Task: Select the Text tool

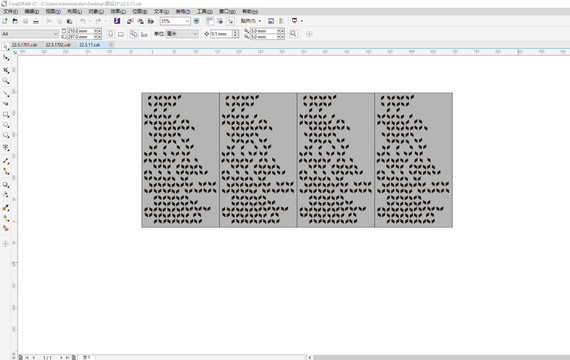Action: [5, 147]
